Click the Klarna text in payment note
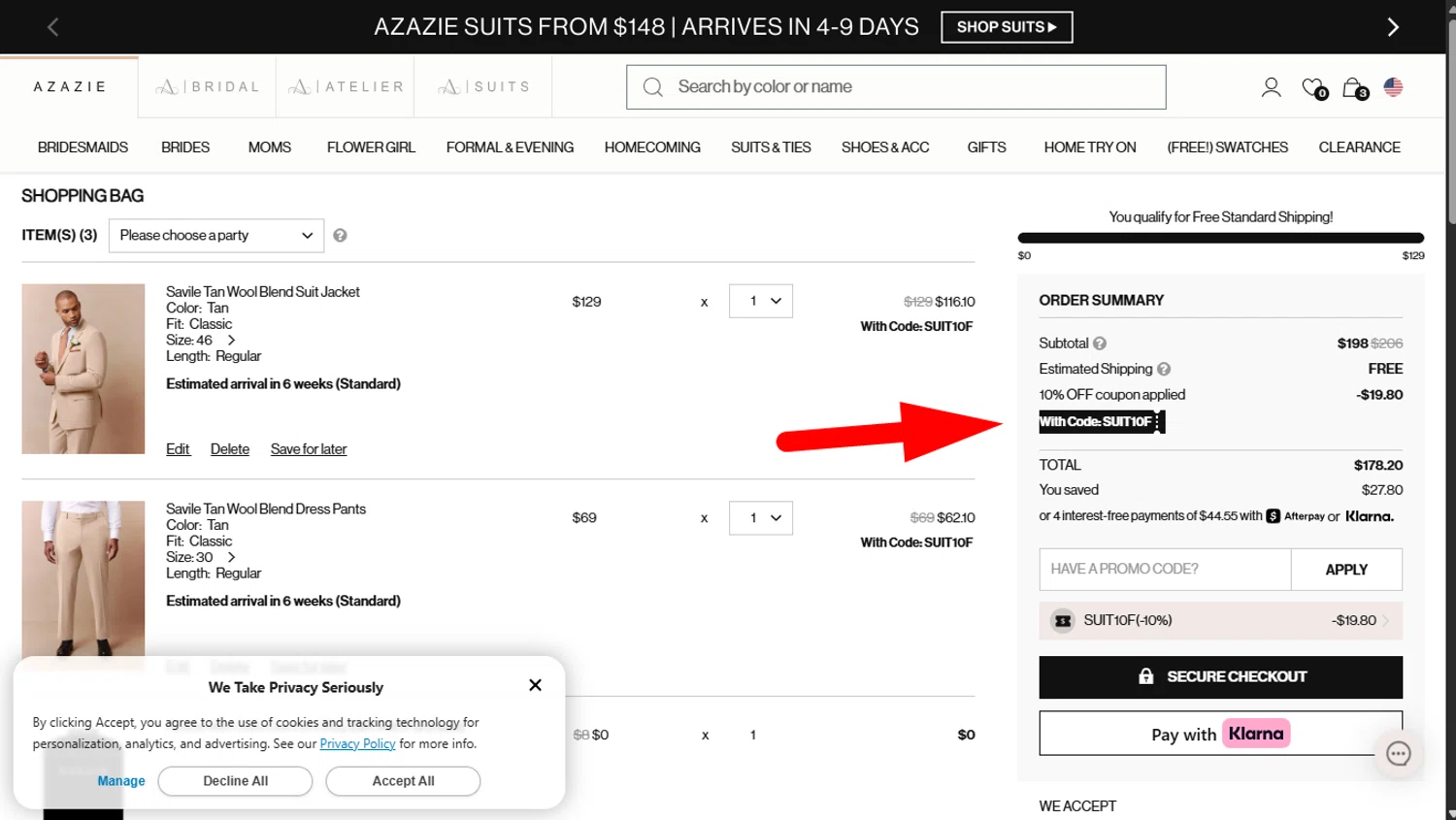This screenshot has height=820, width=1456. coord(1369,516)
